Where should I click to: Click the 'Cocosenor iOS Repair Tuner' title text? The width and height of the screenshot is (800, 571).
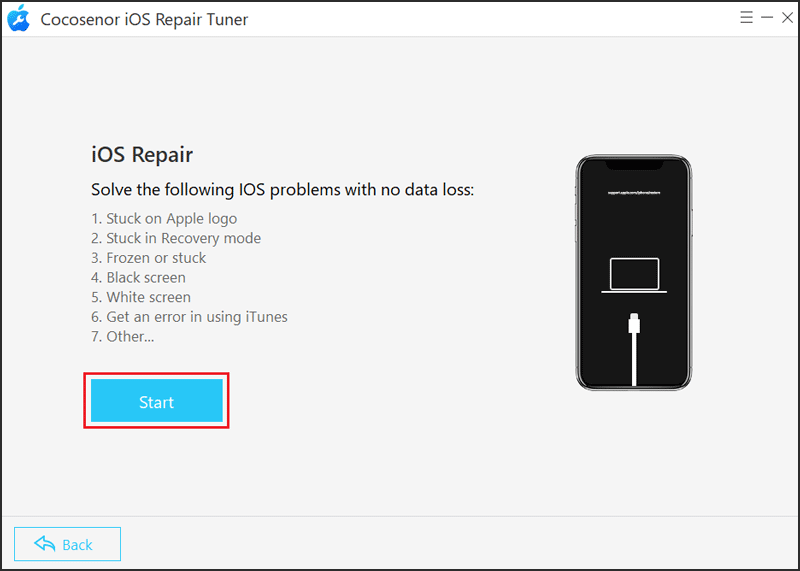tap(144, 19)
